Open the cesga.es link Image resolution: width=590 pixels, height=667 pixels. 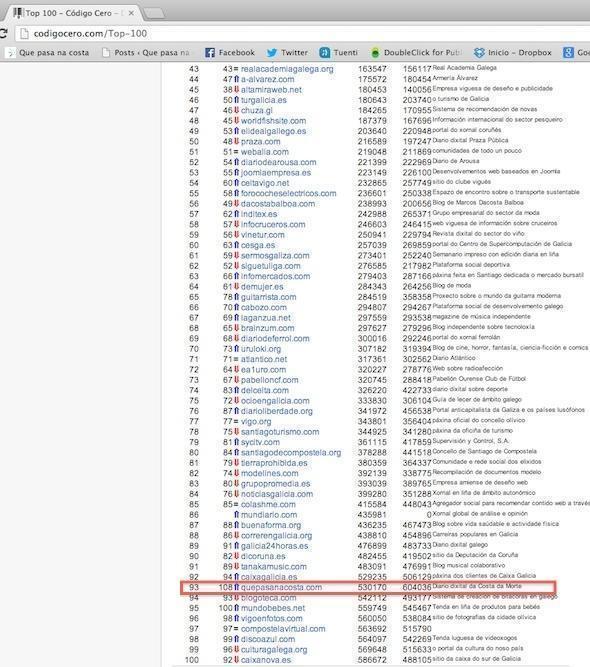[x=258, y=245]
